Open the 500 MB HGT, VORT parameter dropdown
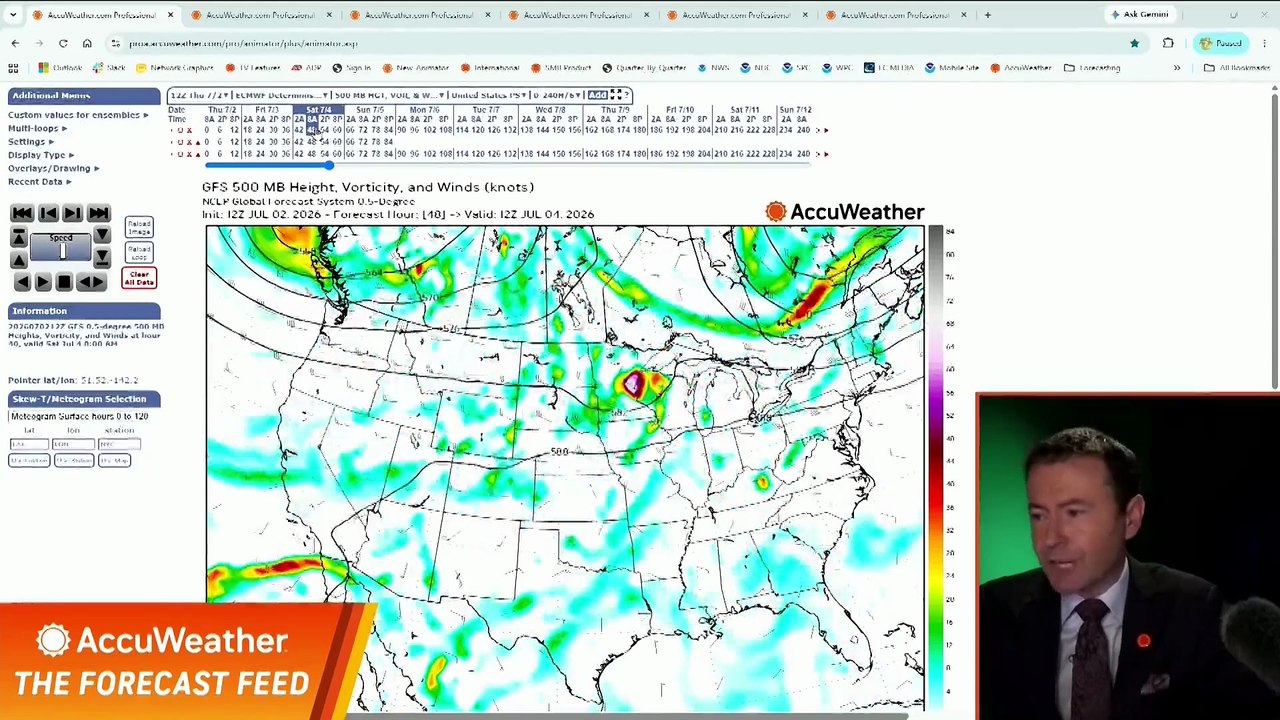The image size is (1280, 720). (388, 95)
